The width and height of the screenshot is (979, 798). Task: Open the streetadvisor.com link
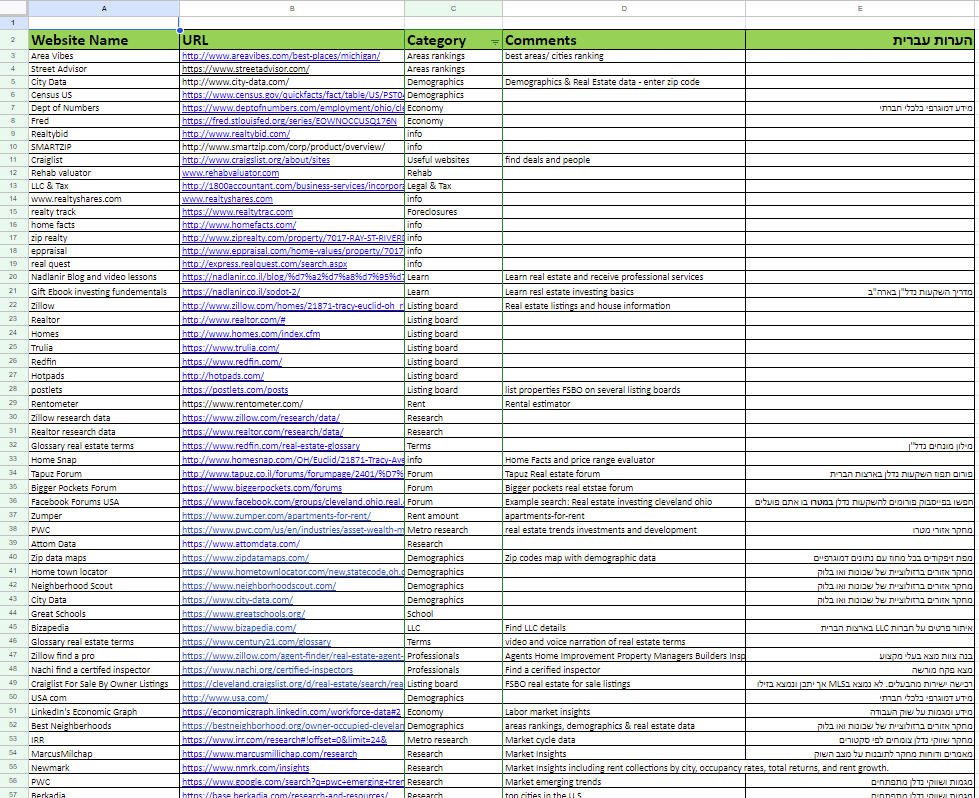[245, 69]
